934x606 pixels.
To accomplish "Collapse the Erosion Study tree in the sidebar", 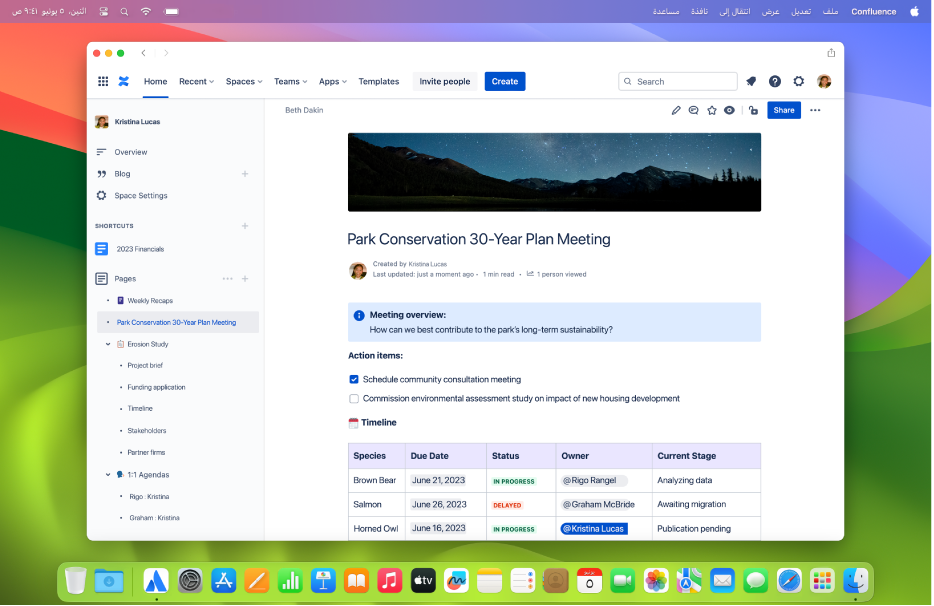I will pos(110,344).
